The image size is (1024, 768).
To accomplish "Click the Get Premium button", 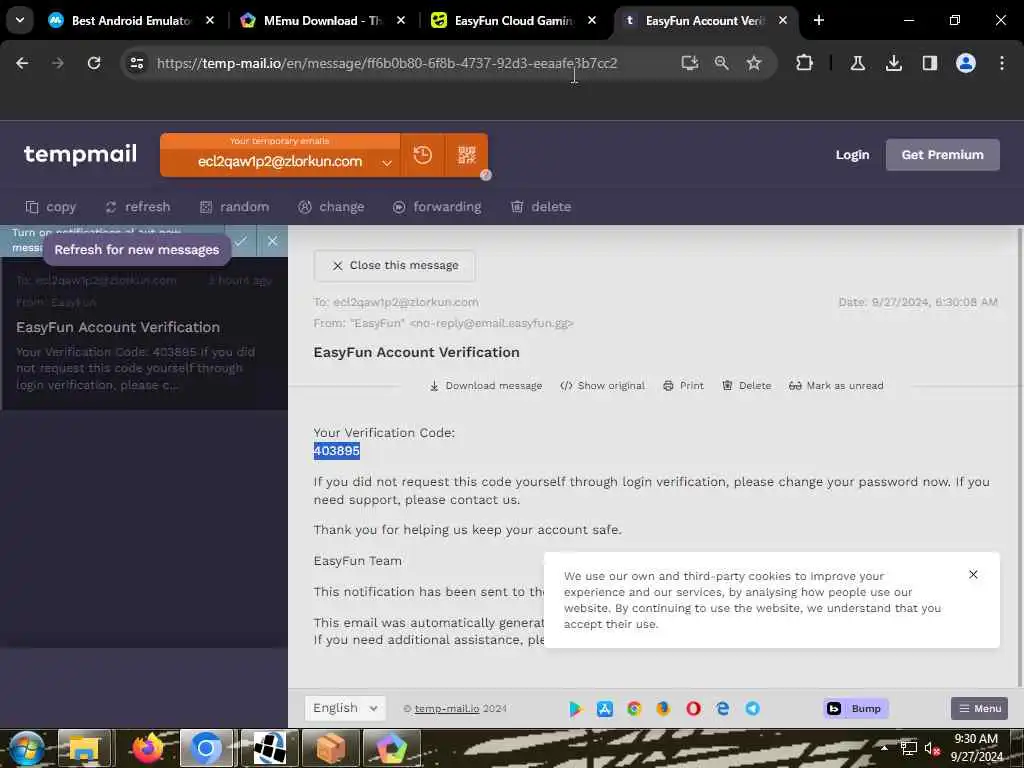I will coord(942,155).
